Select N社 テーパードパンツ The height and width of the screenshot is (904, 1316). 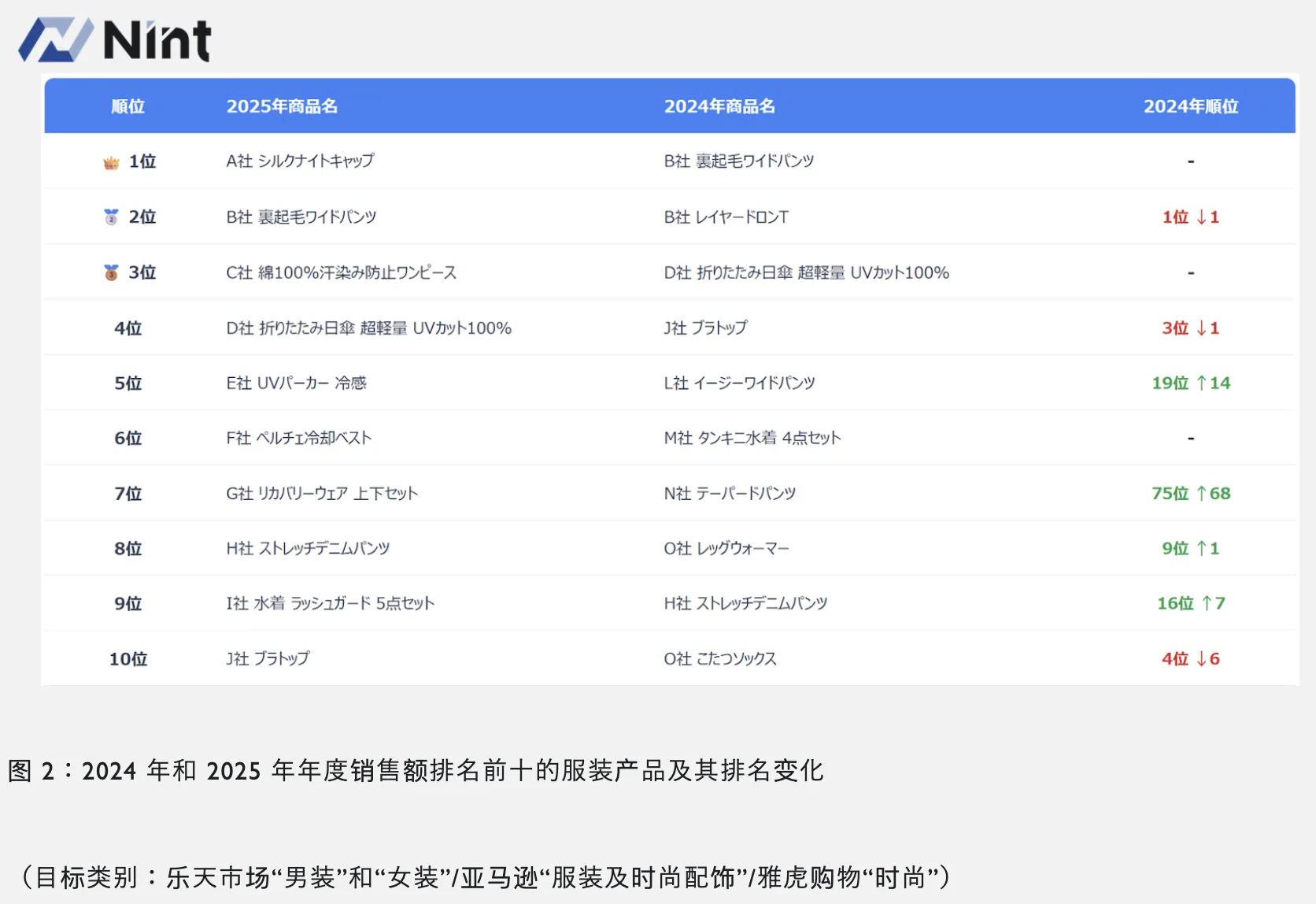730,493
